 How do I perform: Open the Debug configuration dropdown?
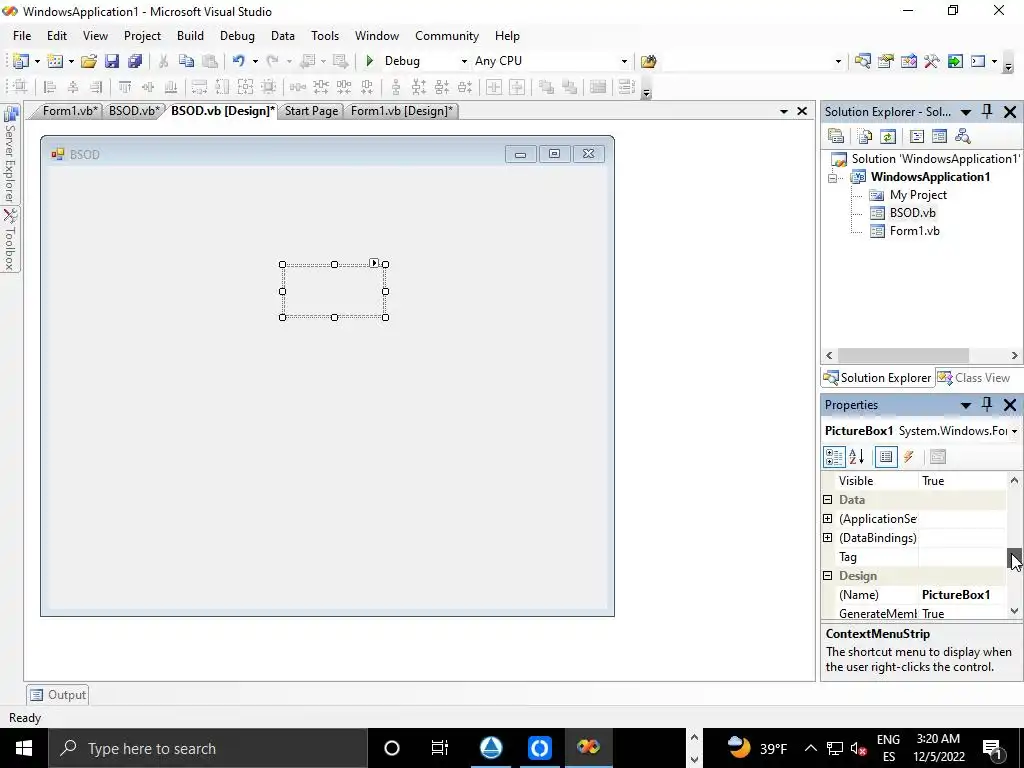(x=464, y=61)
